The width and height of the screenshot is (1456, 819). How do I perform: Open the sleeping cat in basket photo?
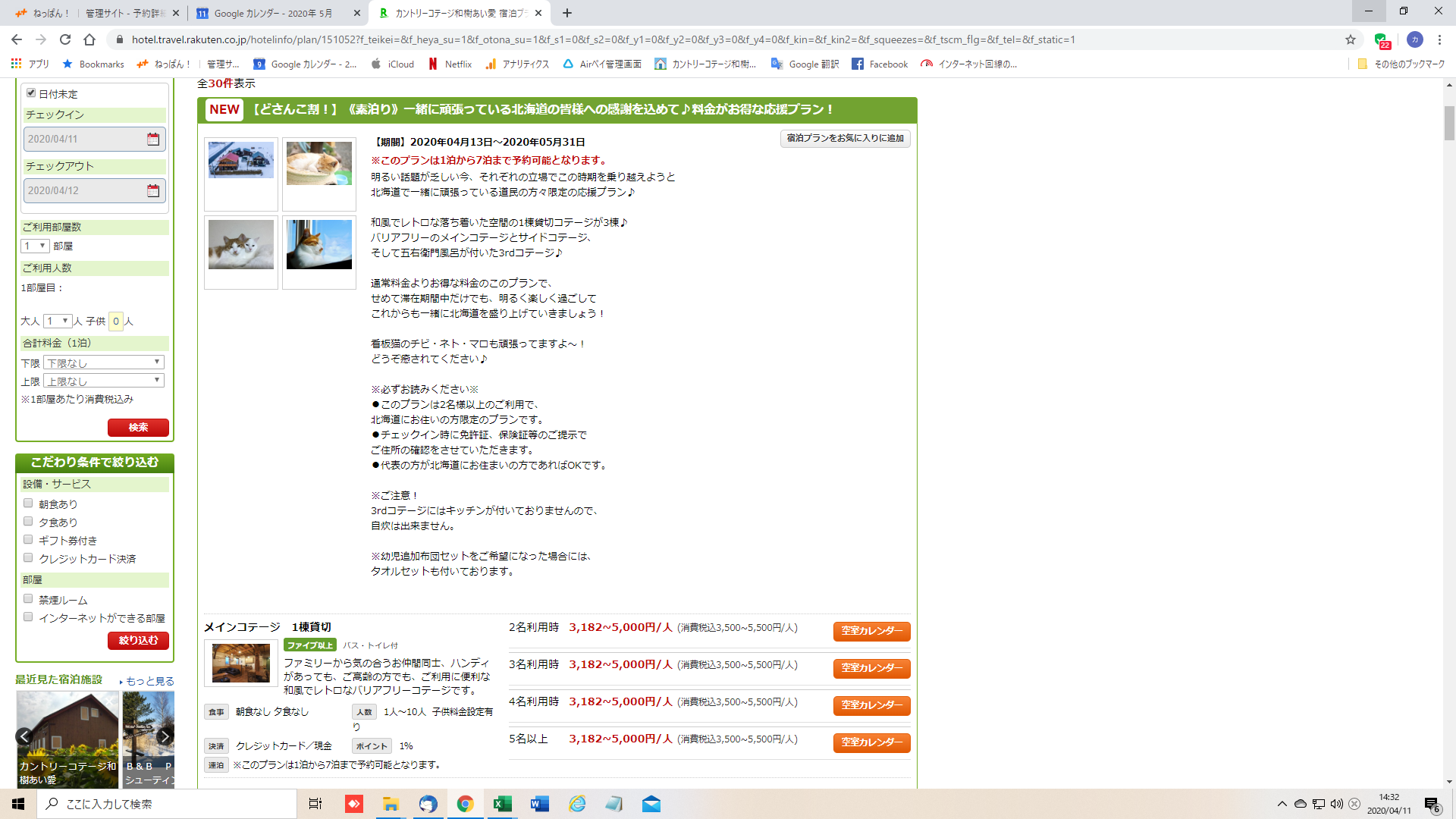tap(319, 164)
